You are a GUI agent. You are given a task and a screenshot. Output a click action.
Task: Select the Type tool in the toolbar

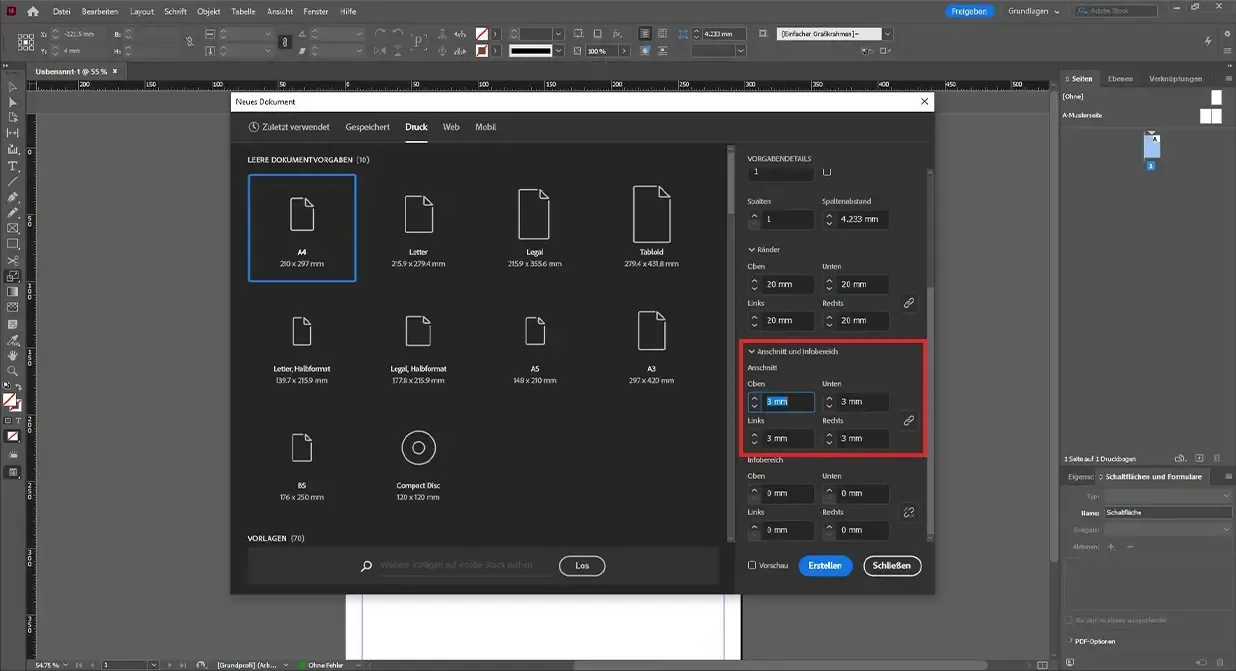coord(13,167)
